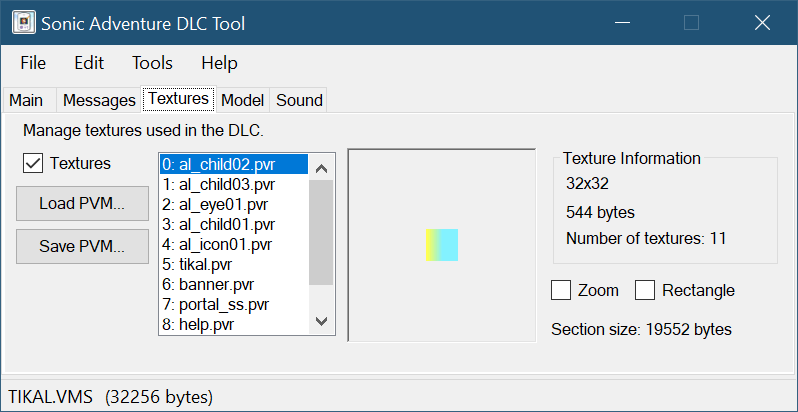The width and height of the screenshot is (798, 412).
Task: Open the Edit menu
Action: pos(89,63)
